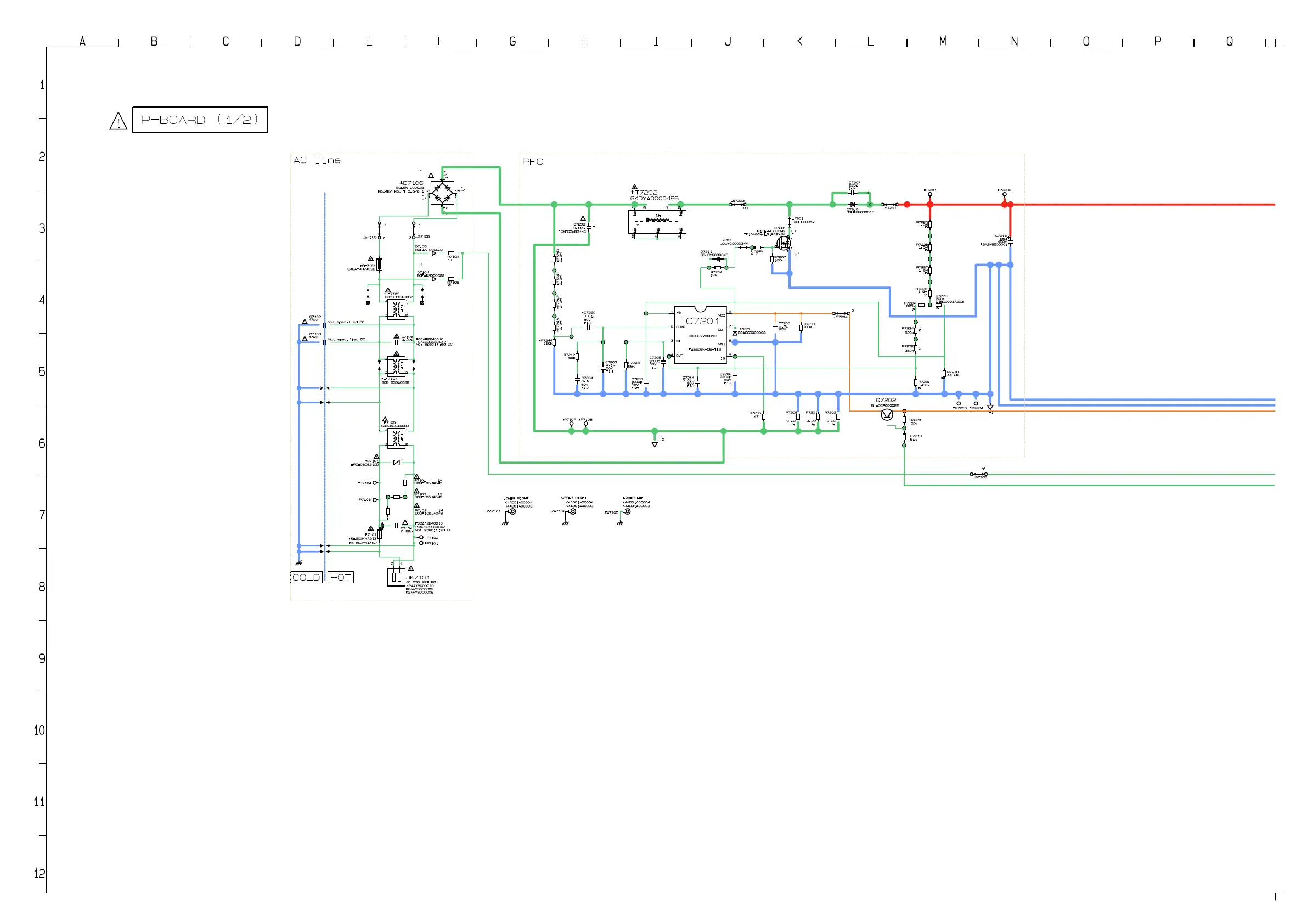1307x924 pixels.
Task: Select the LF7103 line filter symbol
Action: tap(396, 309)
